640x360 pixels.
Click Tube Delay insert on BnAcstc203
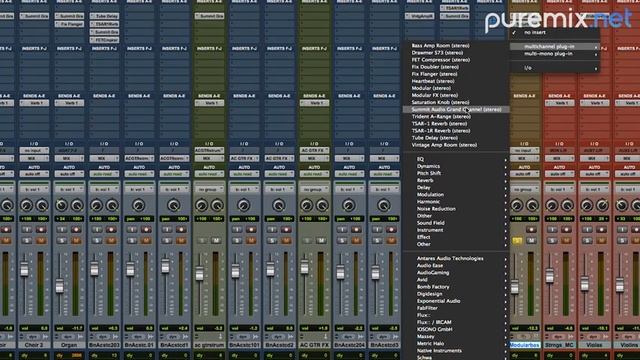pos(104,16)
